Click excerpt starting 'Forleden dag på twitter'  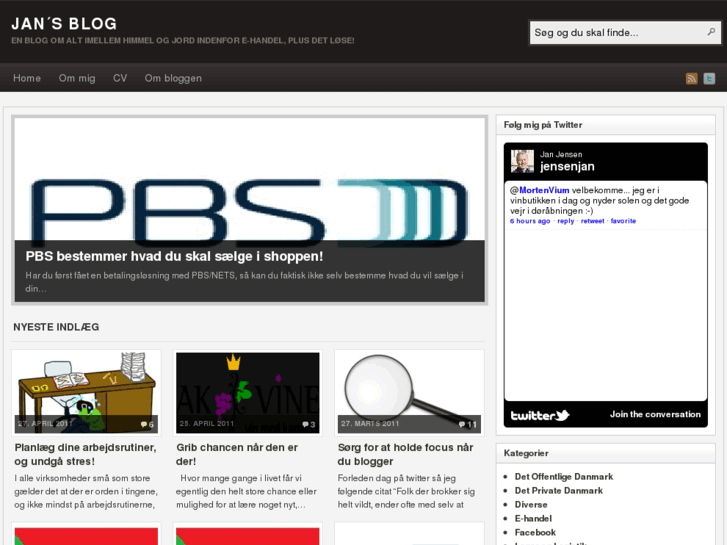tap(406, 491)
